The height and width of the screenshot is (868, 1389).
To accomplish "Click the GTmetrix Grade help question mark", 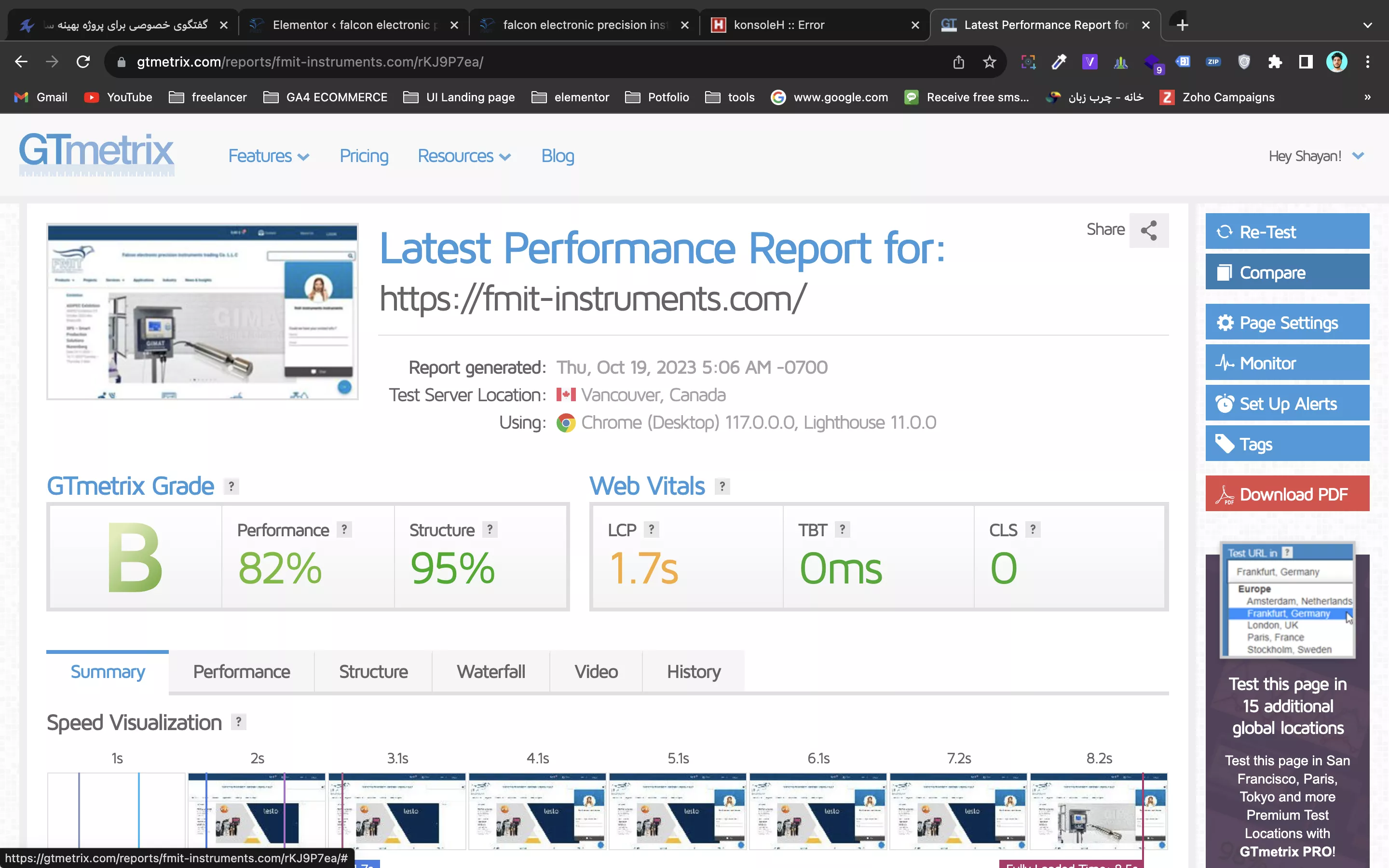I will (231, 486).
